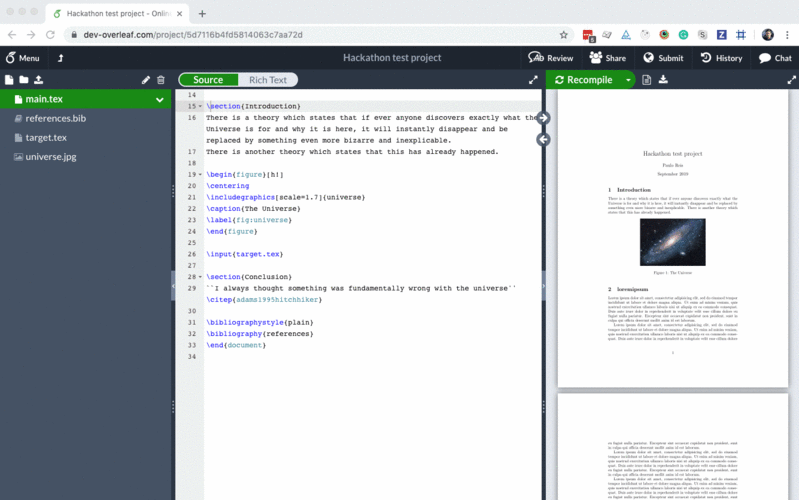Image resolution: width=799 pixels, height=500 pixels.
Task: Collapse the Introduction section fold arrow
Action: (200, 107)
